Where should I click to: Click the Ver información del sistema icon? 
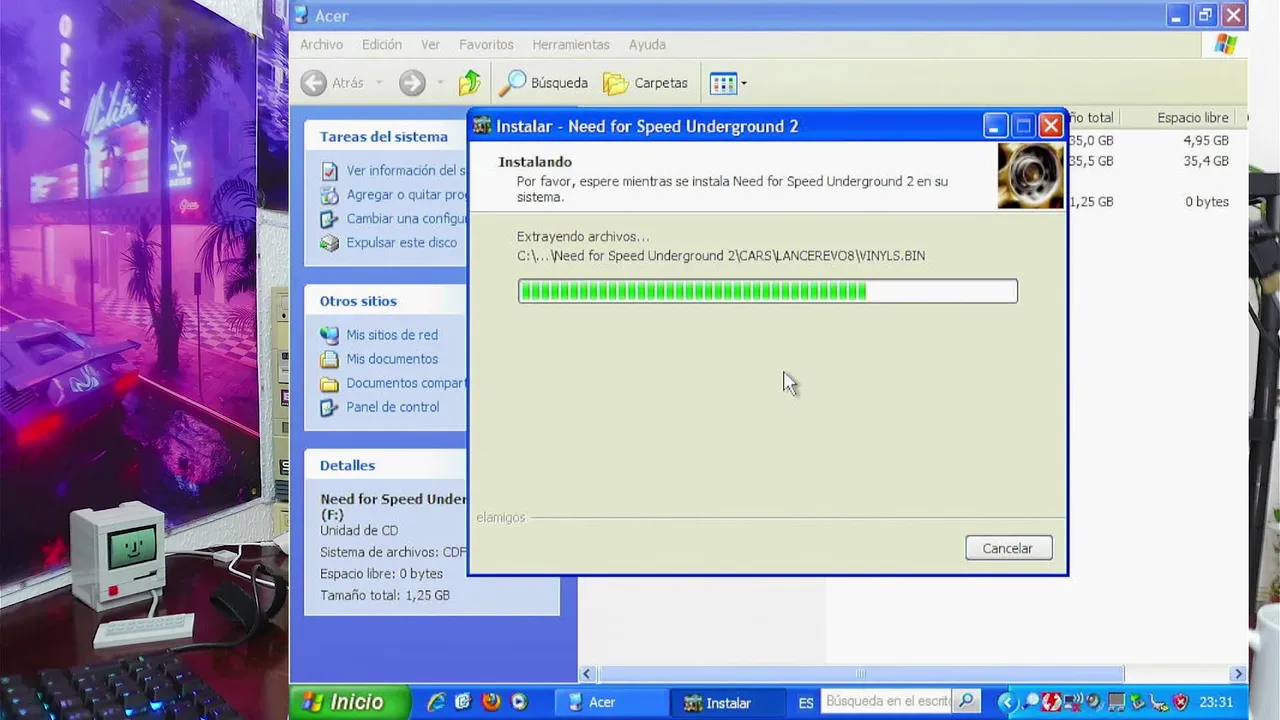(x=329, y=171)
